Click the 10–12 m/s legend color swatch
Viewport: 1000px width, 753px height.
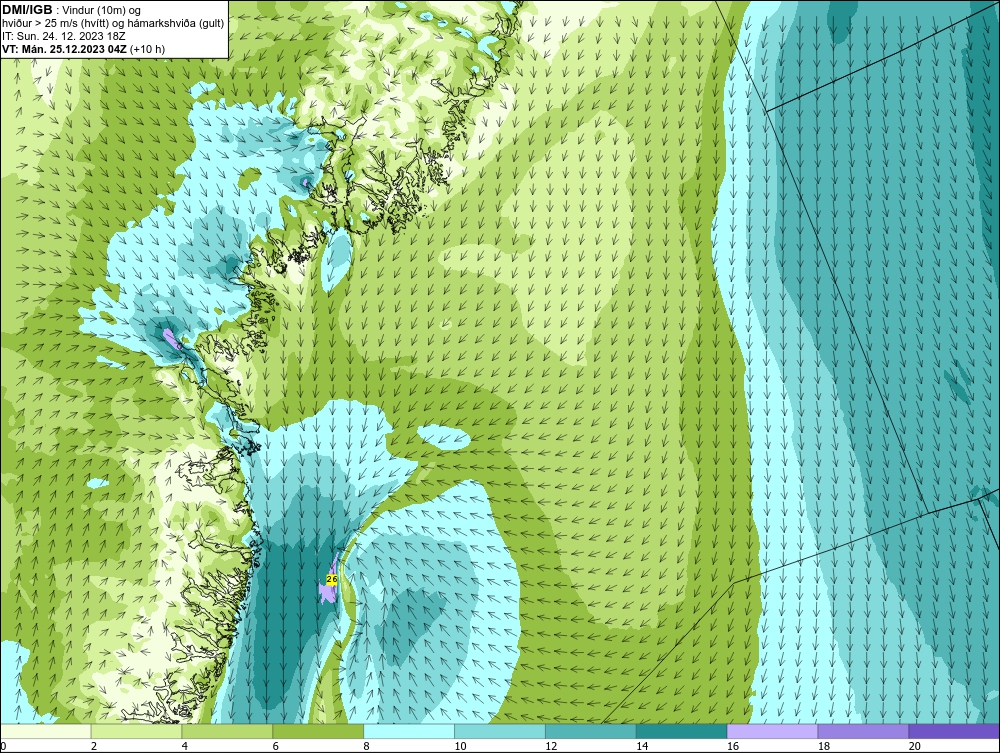pyautogui.click(x=500, y=731)
